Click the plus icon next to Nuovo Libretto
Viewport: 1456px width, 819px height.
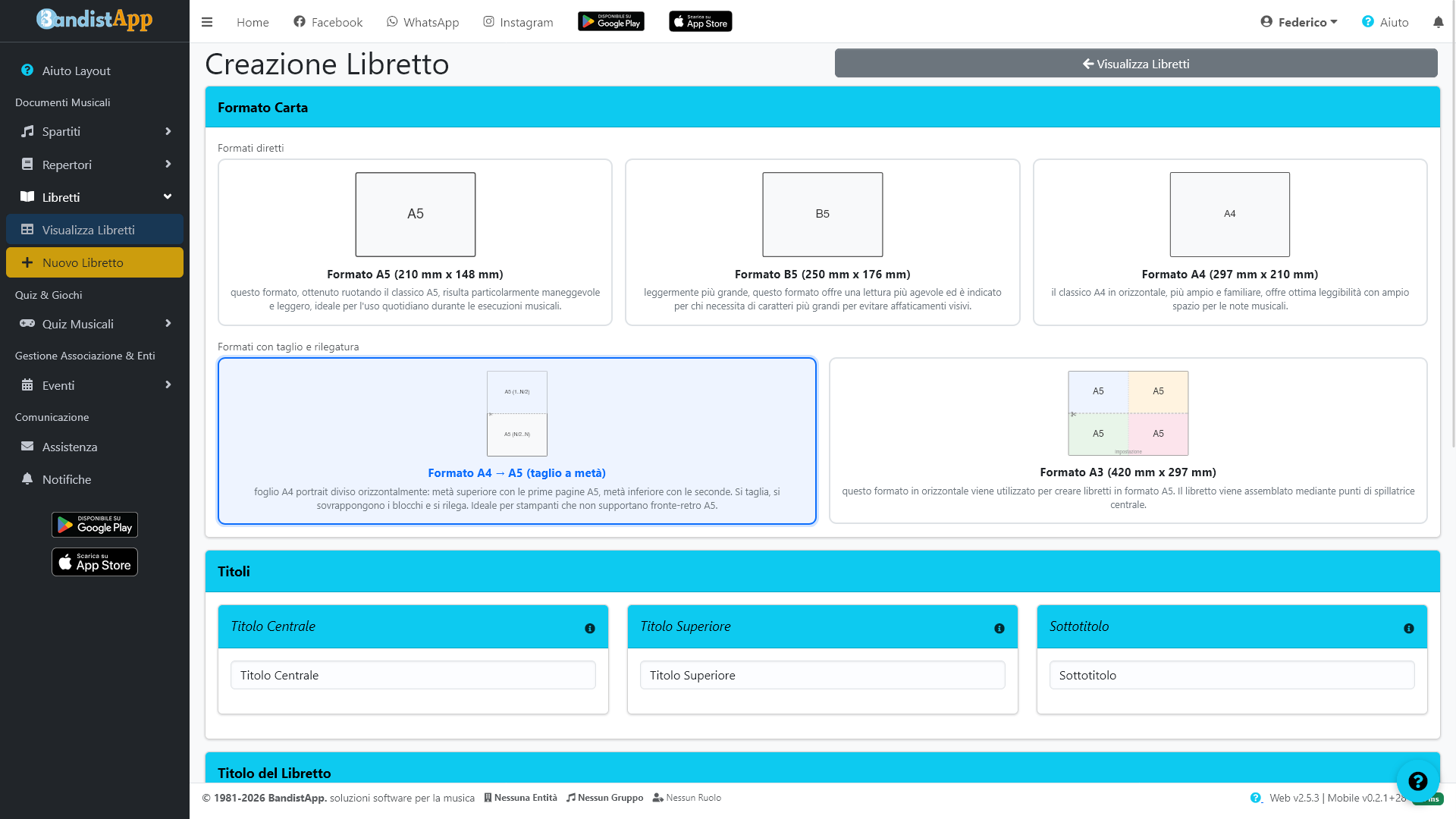[x=27, y=262]
